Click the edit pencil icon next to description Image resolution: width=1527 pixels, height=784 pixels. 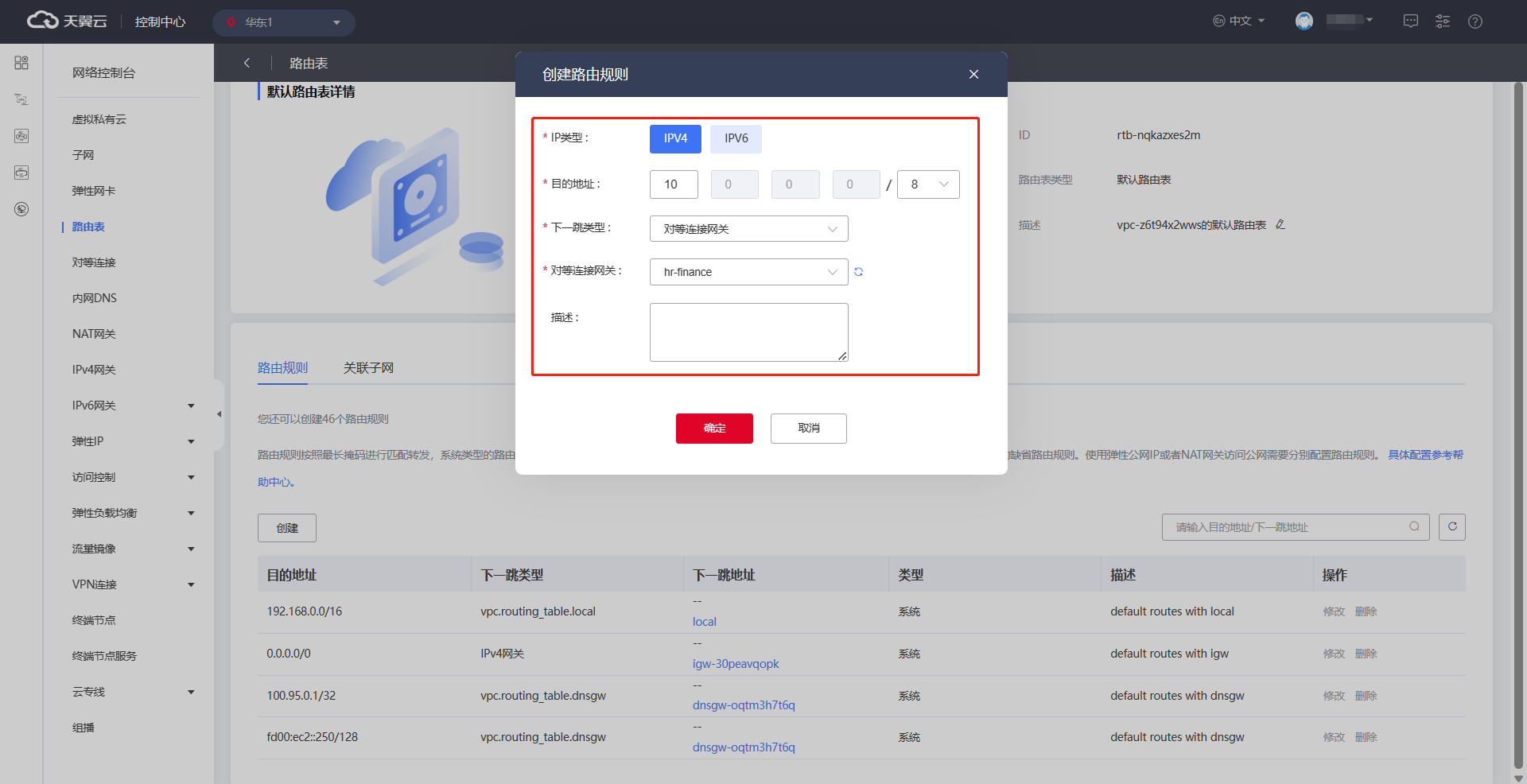pyautogui.click(x=1280, y=225)
